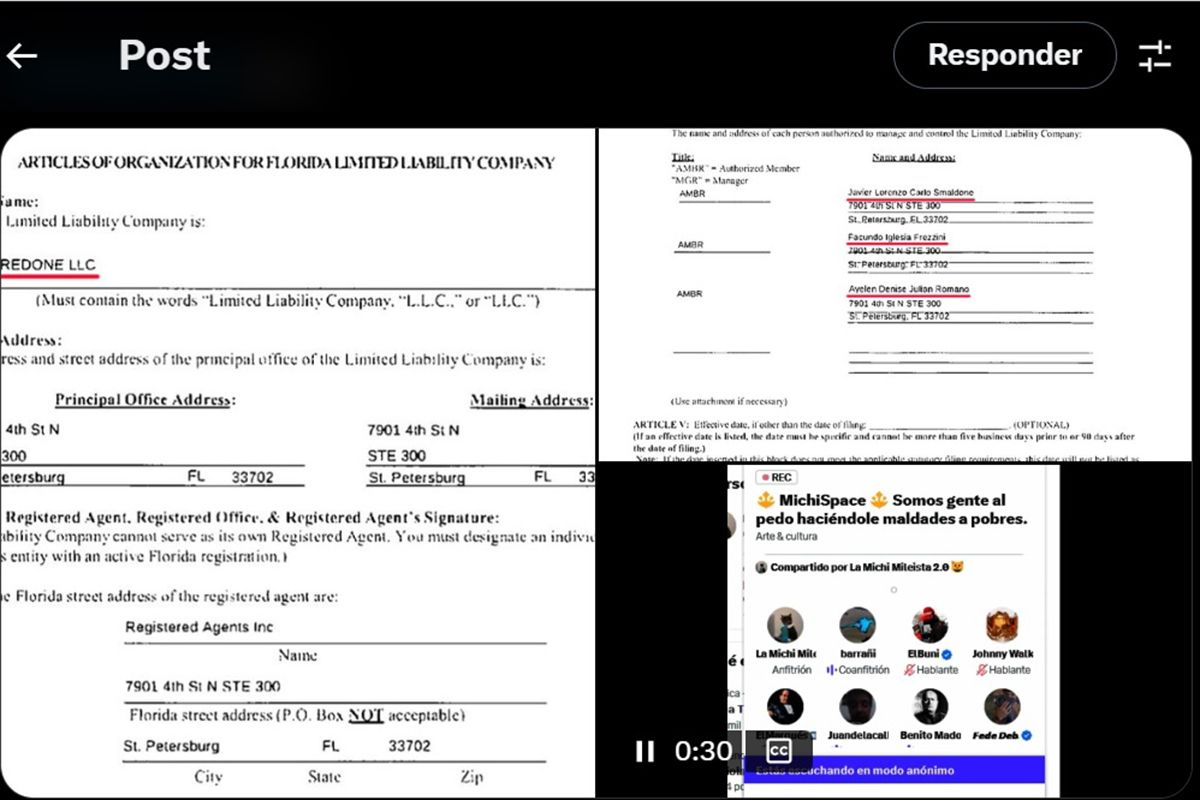The width and height of the screenshot is (1200, 800).
Task: Select Benito Mado participant avatar
Action: point(930,707)
